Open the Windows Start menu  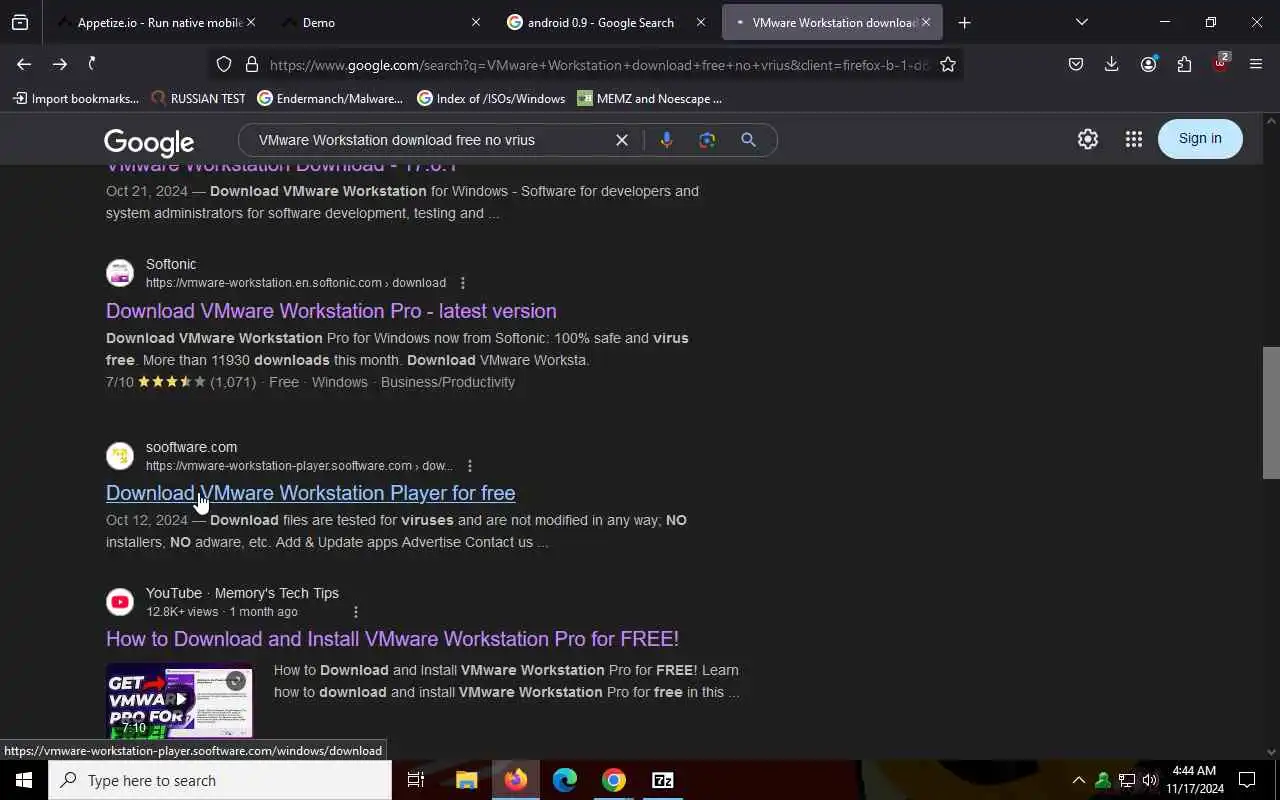(24, 780)
